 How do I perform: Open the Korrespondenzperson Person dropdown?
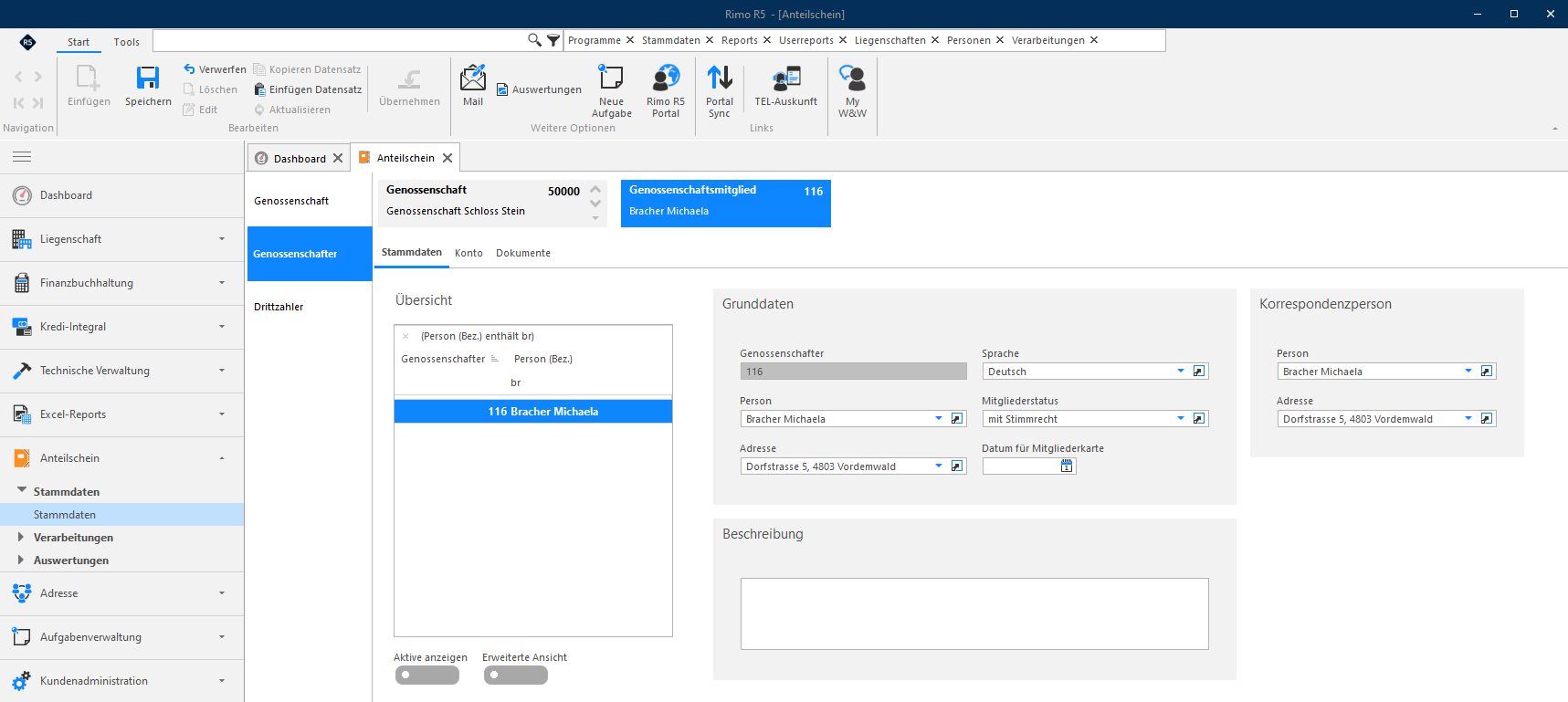click(x=1468, y=372)
